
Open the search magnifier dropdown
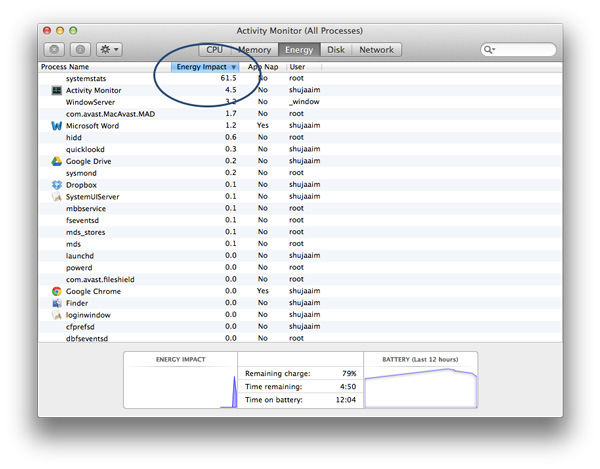(489, 50)
